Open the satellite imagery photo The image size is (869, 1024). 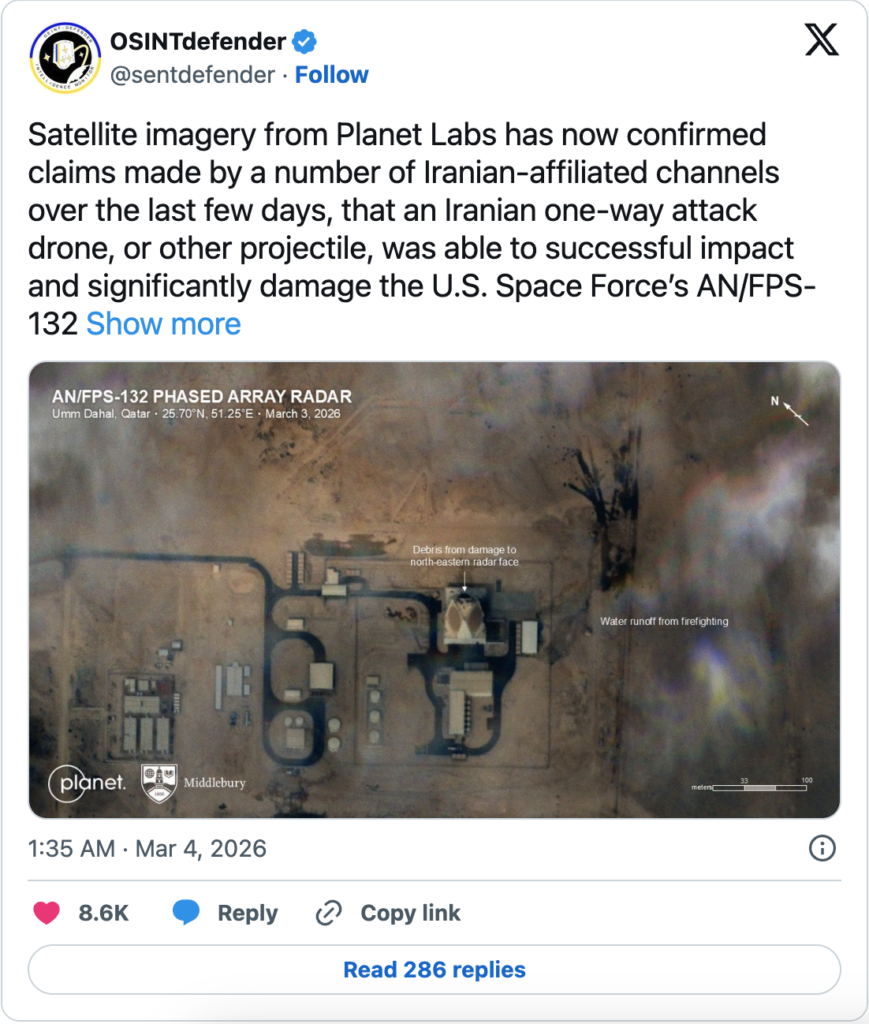(434, 590)
